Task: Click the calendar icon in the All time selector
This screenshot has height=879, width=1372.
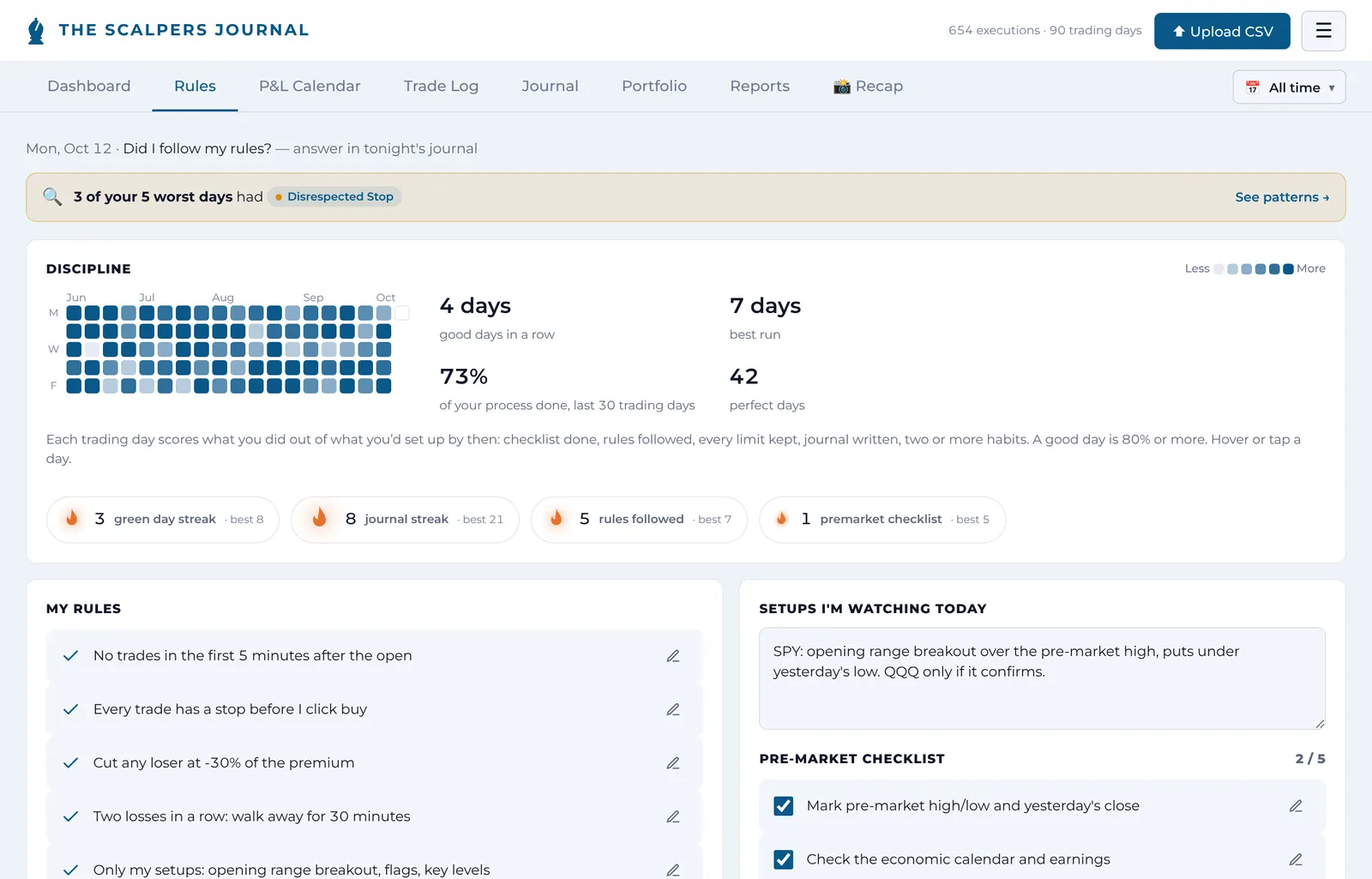Action: (x=1253, y=87)
